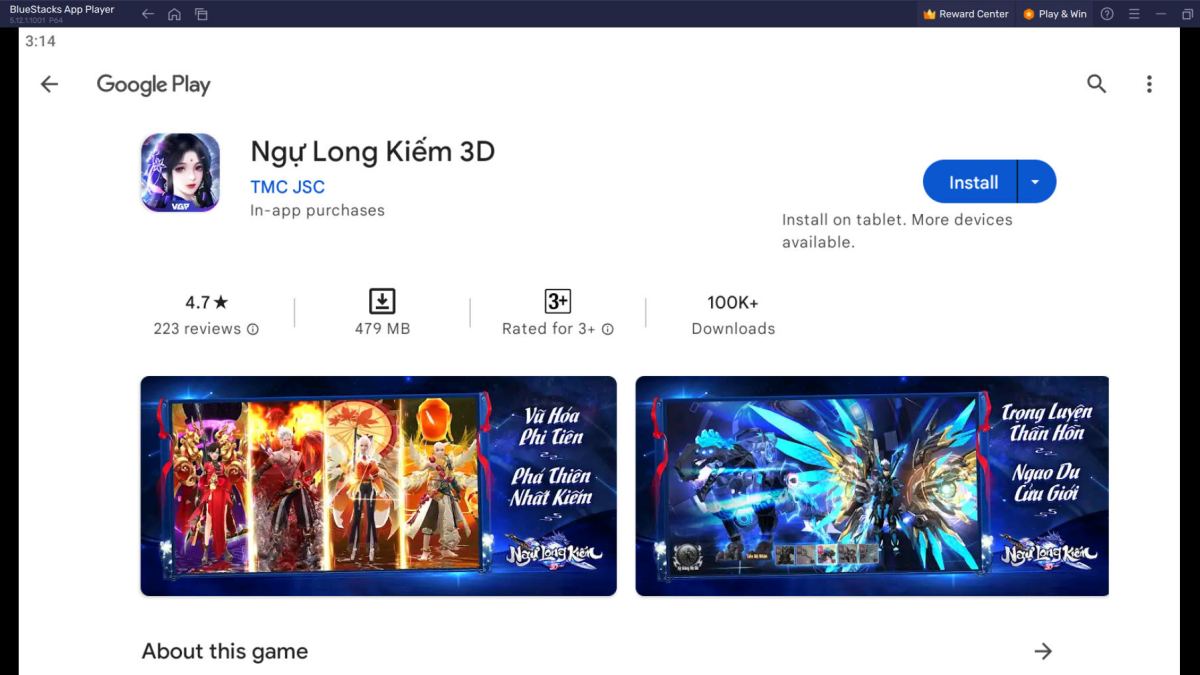The image size is (1200, 675).
Task: Open the About this game section
Action: point(225,651)
